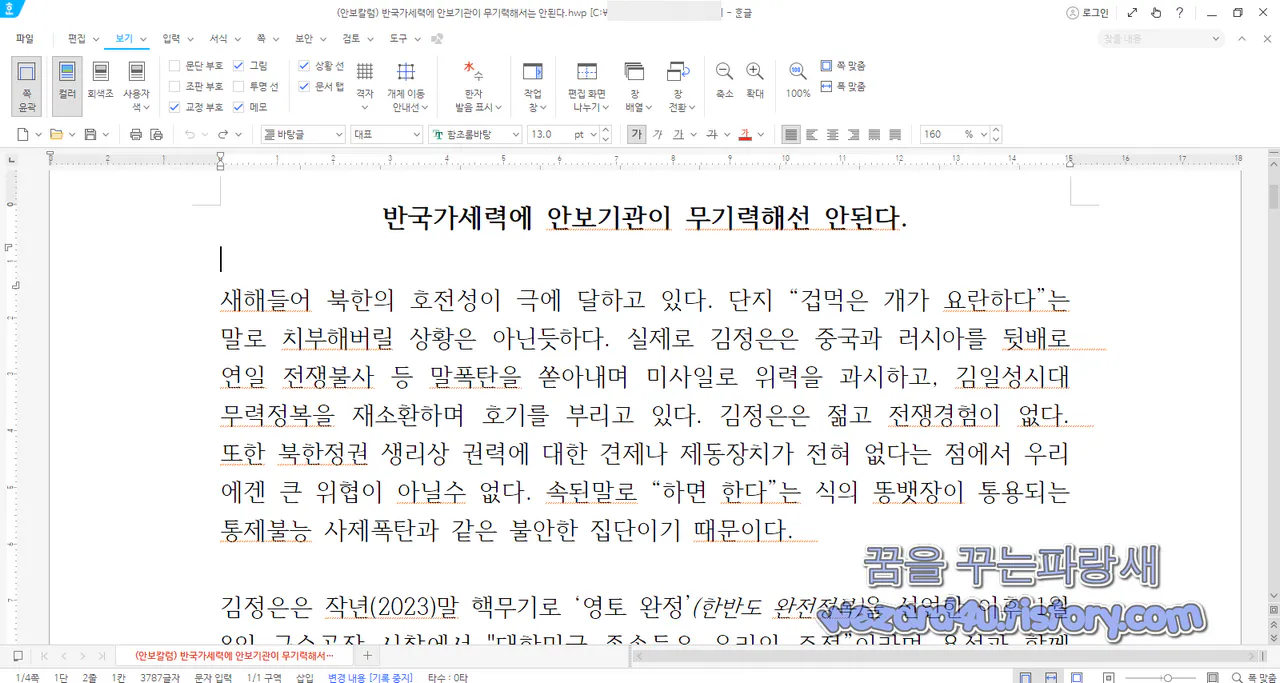Select the 쪽 윤곽 page outline view button
This screenshot has width=1280, height=683.
[x=27, y=85]
